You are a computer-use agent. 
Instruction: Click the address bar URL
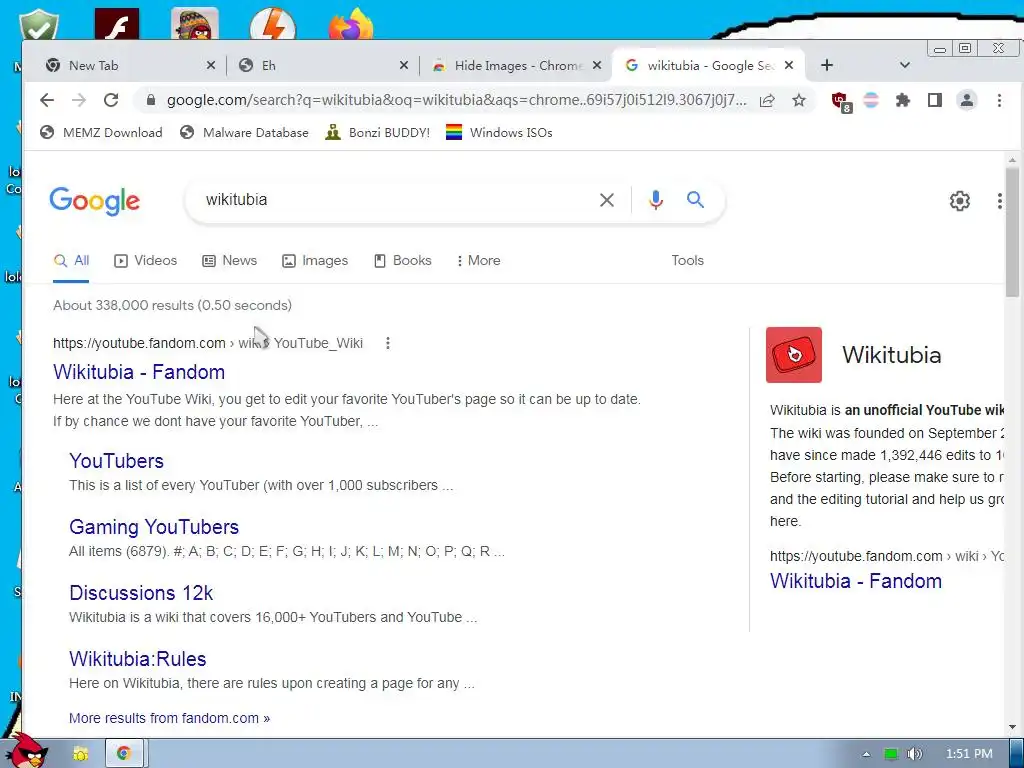[456, 100]
